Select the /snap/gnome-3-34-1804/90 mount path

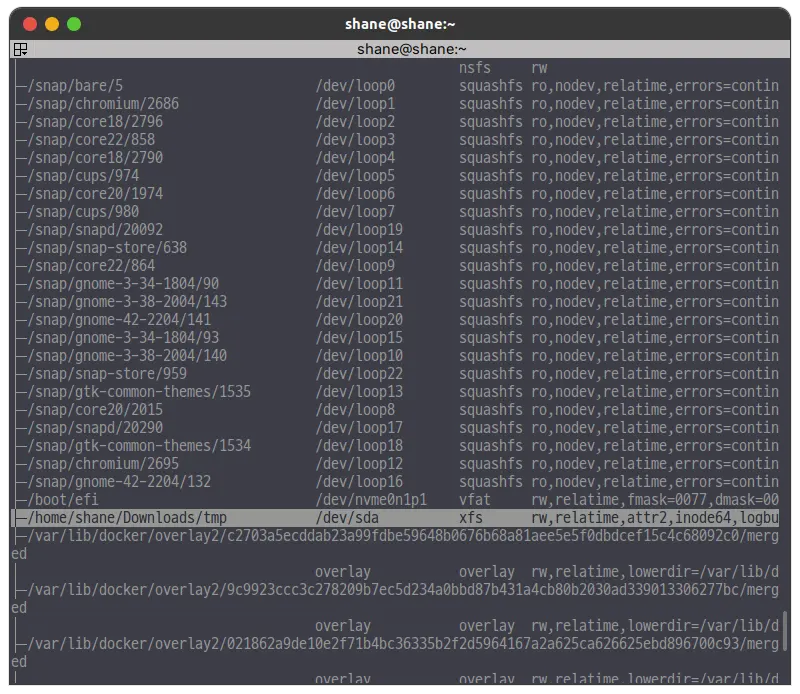(x=123, y=284)
